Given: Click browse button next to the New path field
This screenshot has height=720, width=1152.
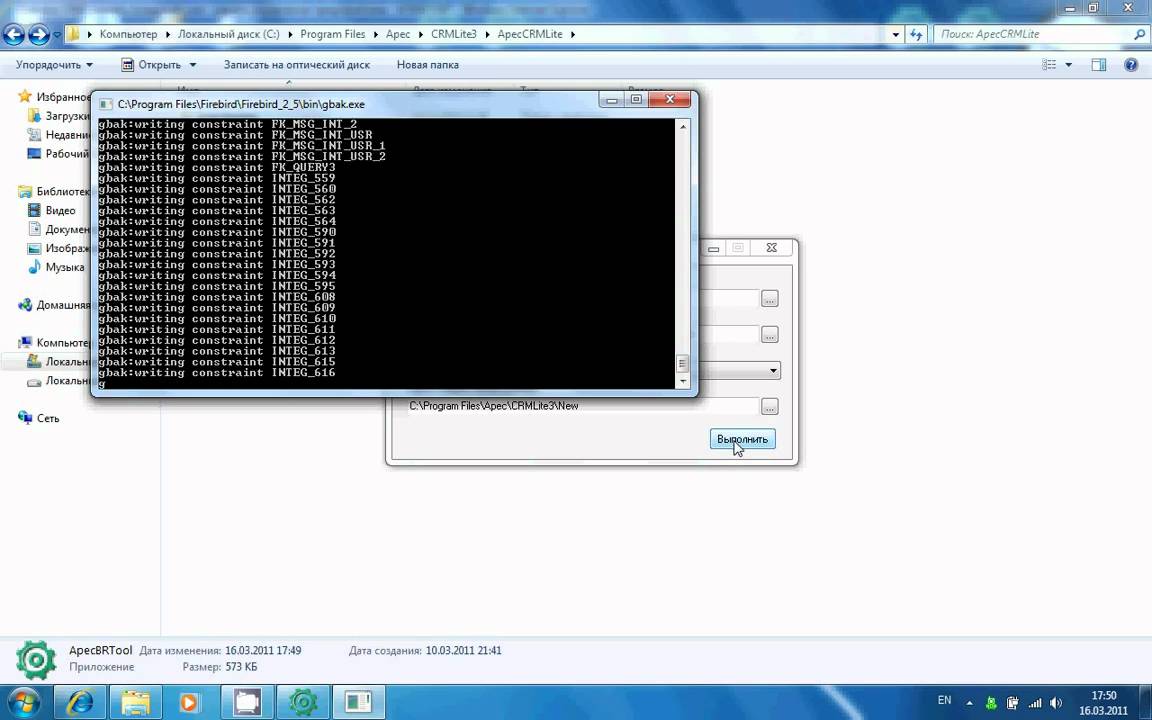Looking at the screenshot, I should (769, 406).
